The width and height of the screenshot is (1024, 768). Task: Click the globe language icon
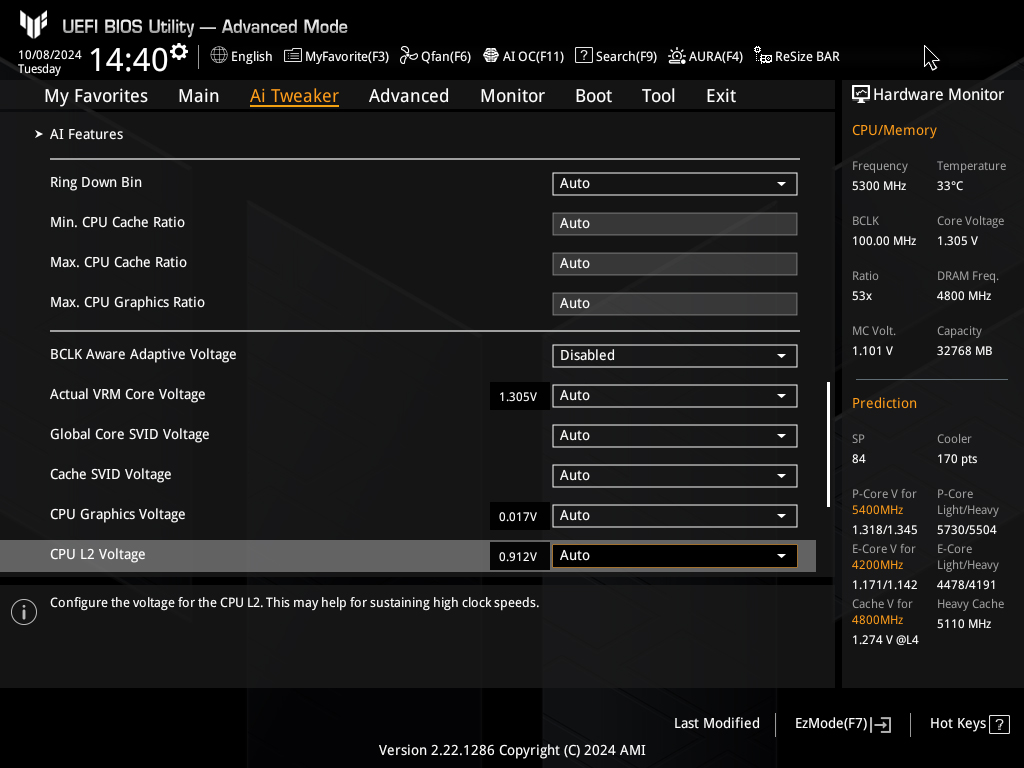click(219, 56)
